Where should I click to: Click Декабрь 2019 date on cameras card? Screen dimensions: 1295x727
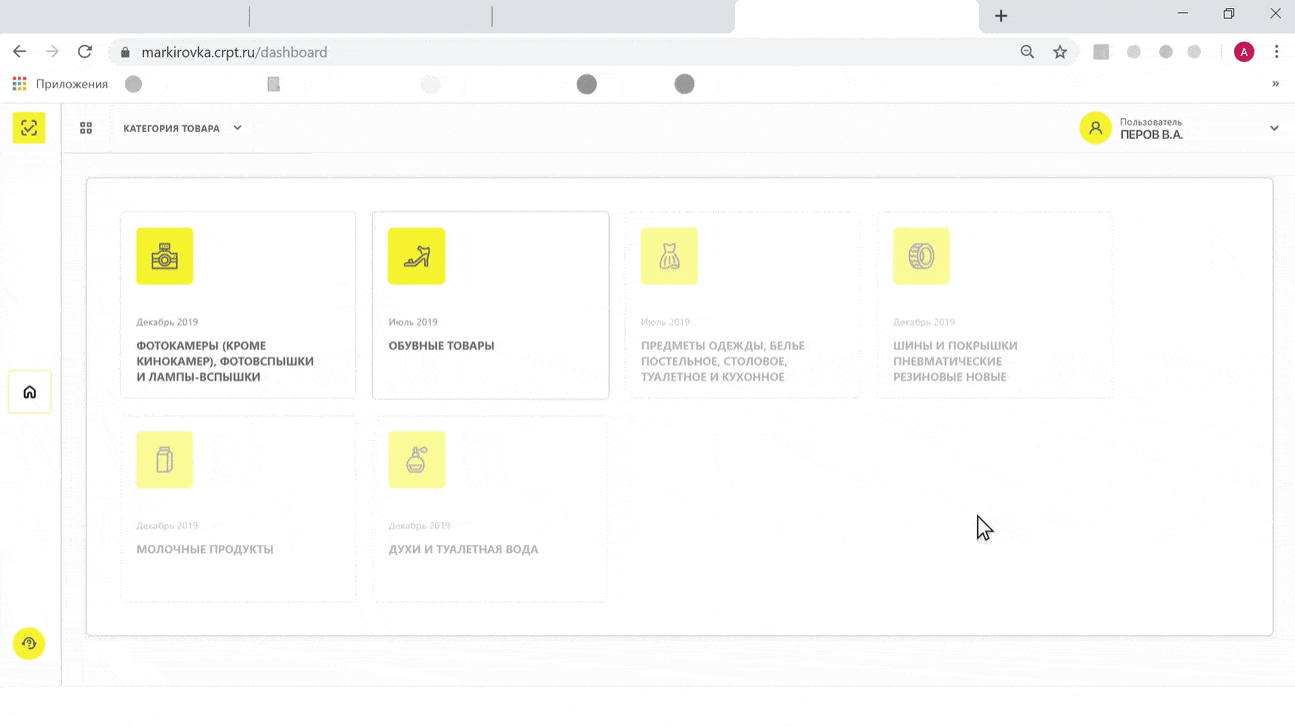167,322
